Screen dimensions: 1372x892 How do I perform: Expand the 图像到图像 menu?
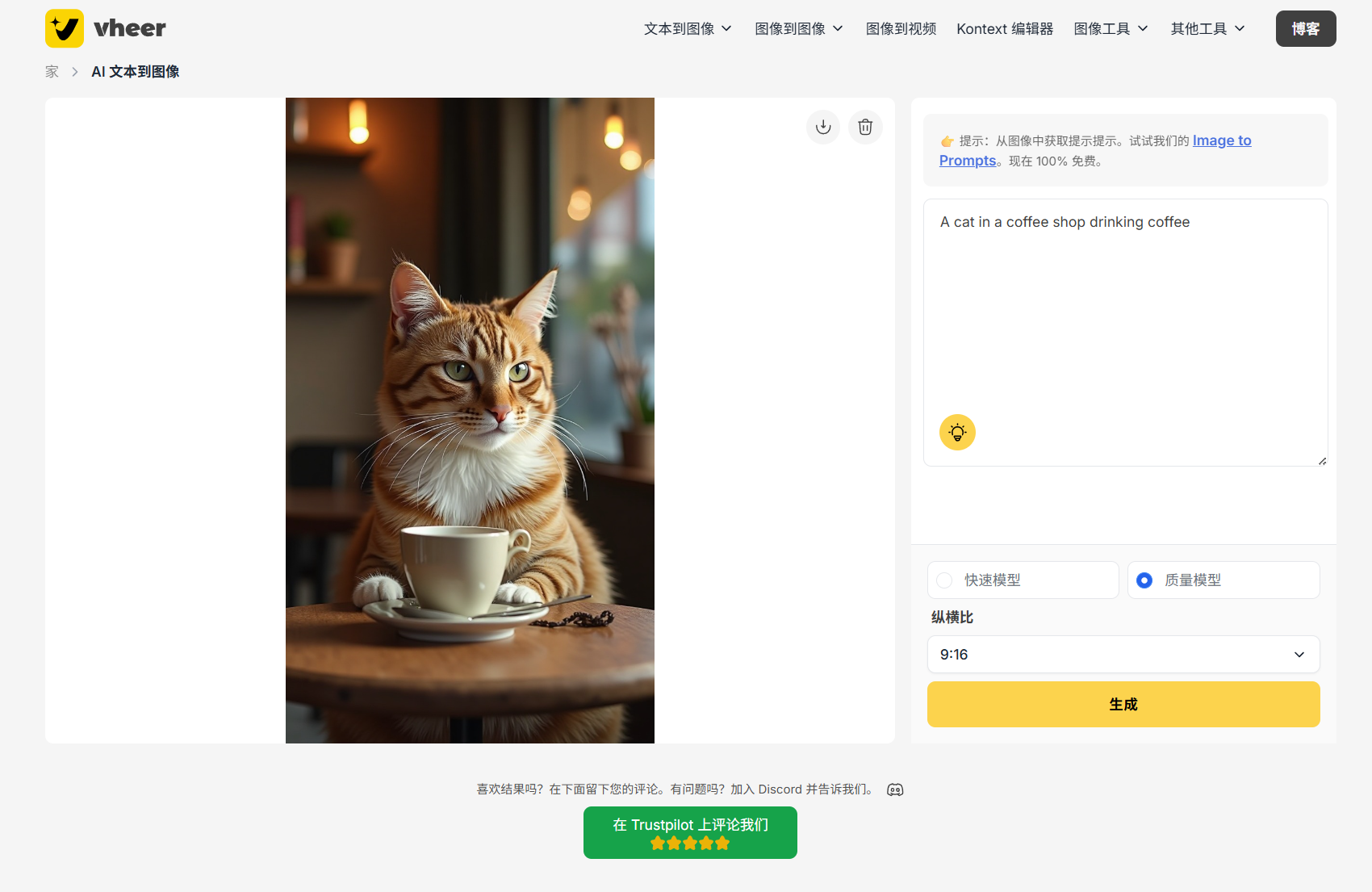coord(799,29)
